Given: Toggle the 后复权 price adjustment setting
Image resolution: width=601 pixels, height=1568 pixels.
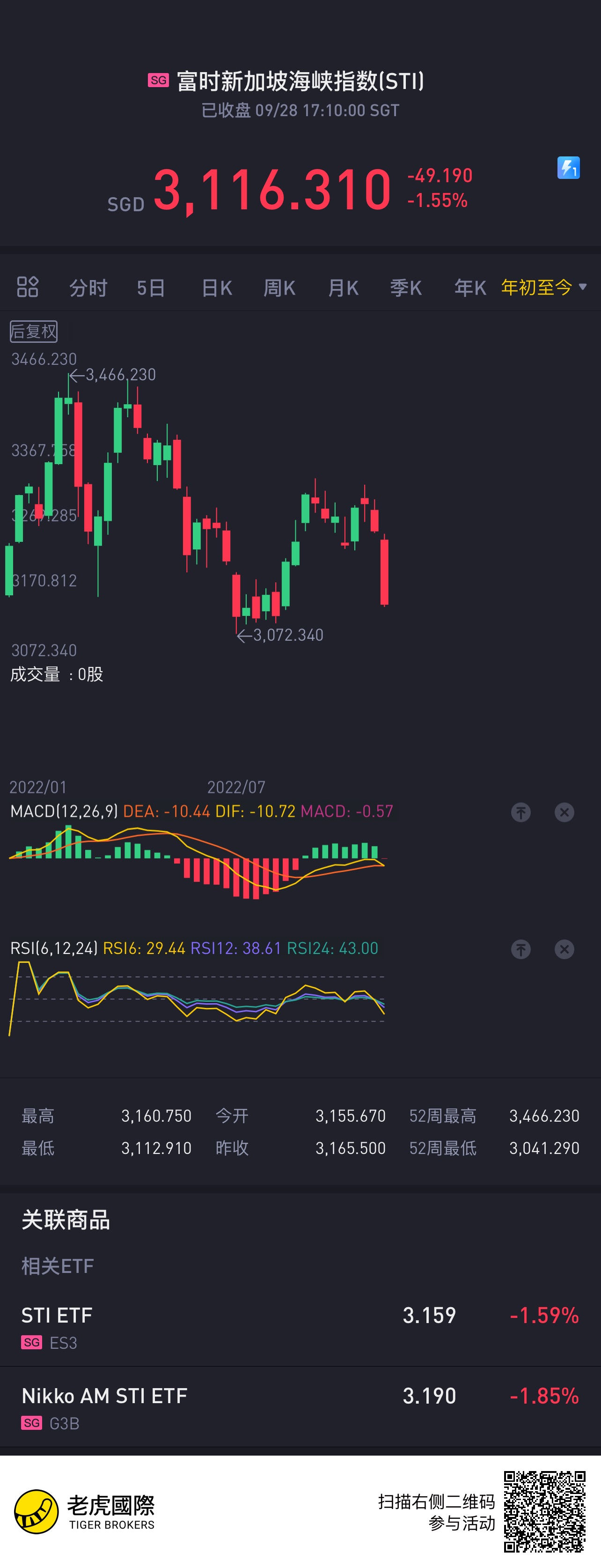Looking at the screenshot, I should click(x=33, y=331).
